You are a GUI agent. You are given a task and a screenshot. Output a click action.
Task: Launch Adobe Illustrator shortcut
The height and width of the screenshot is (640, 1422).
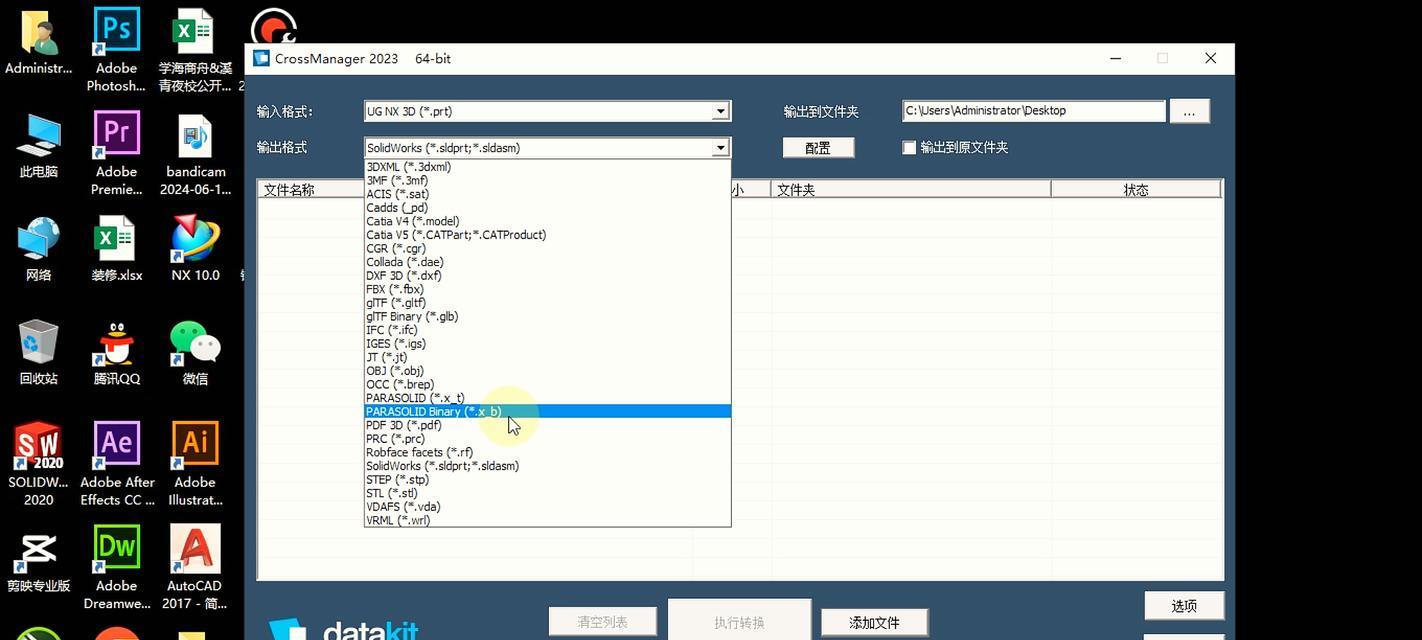[x=195, y=464]
